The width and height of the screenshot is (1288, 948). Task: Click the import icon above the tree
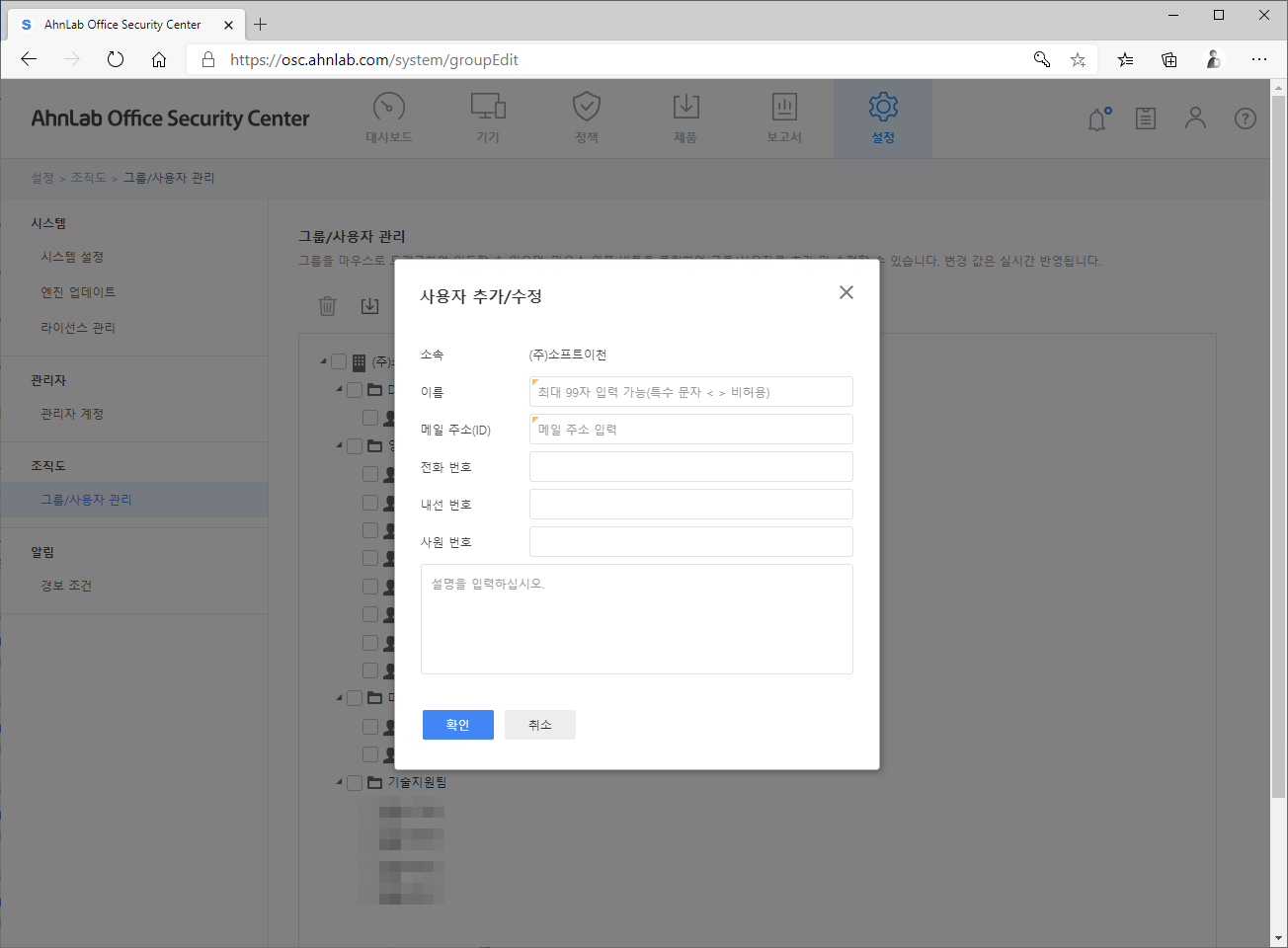click(x=369, y=306)
